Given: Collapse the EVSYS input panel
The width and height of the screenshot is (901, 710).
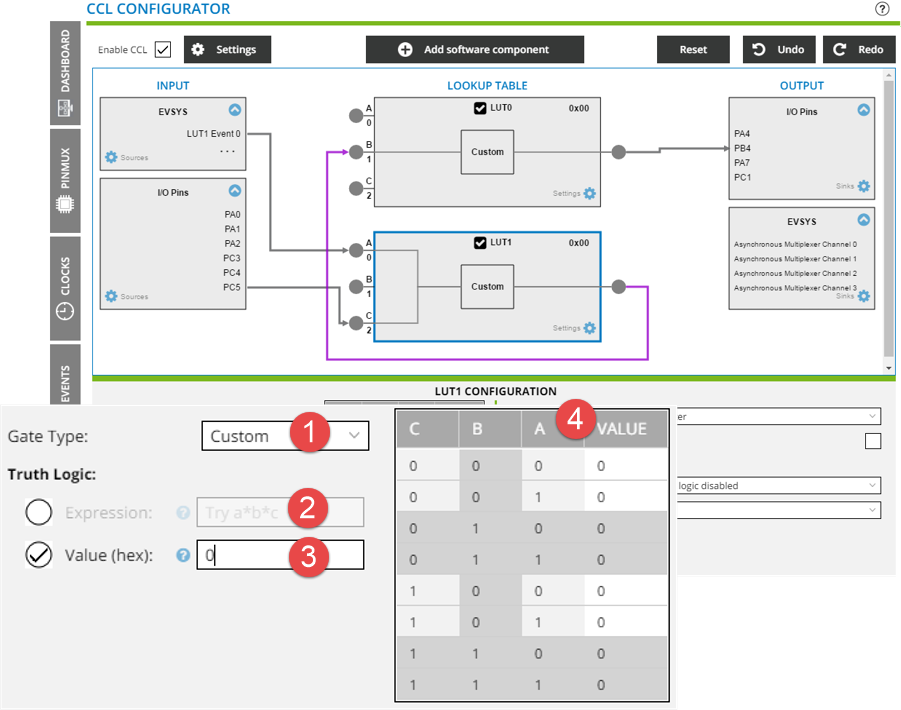Looking at the screenshot, I should point(234,111).
